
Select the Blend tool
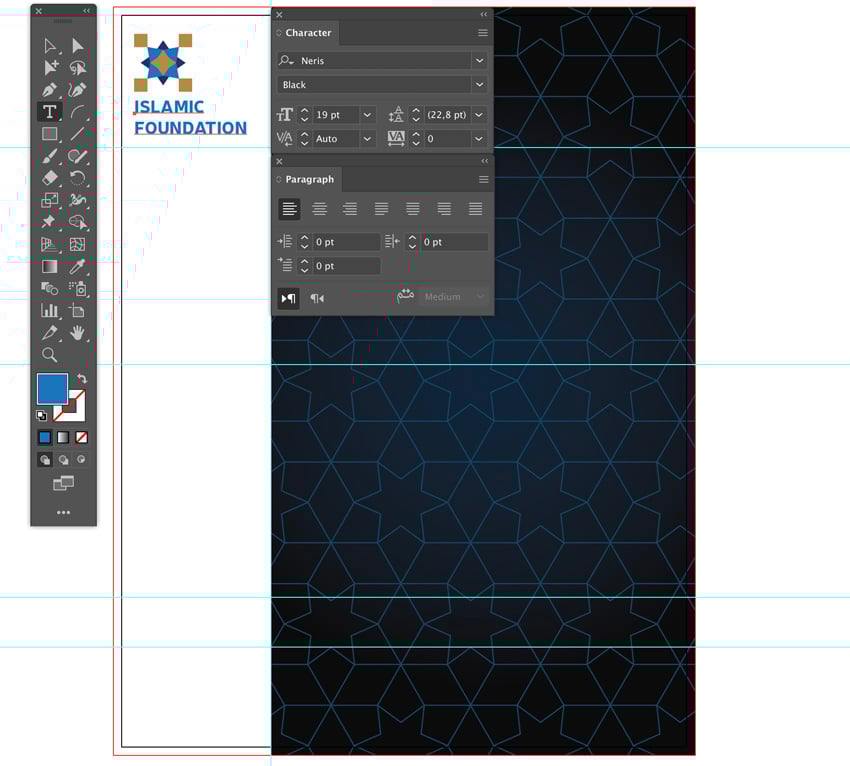[49, 288]
